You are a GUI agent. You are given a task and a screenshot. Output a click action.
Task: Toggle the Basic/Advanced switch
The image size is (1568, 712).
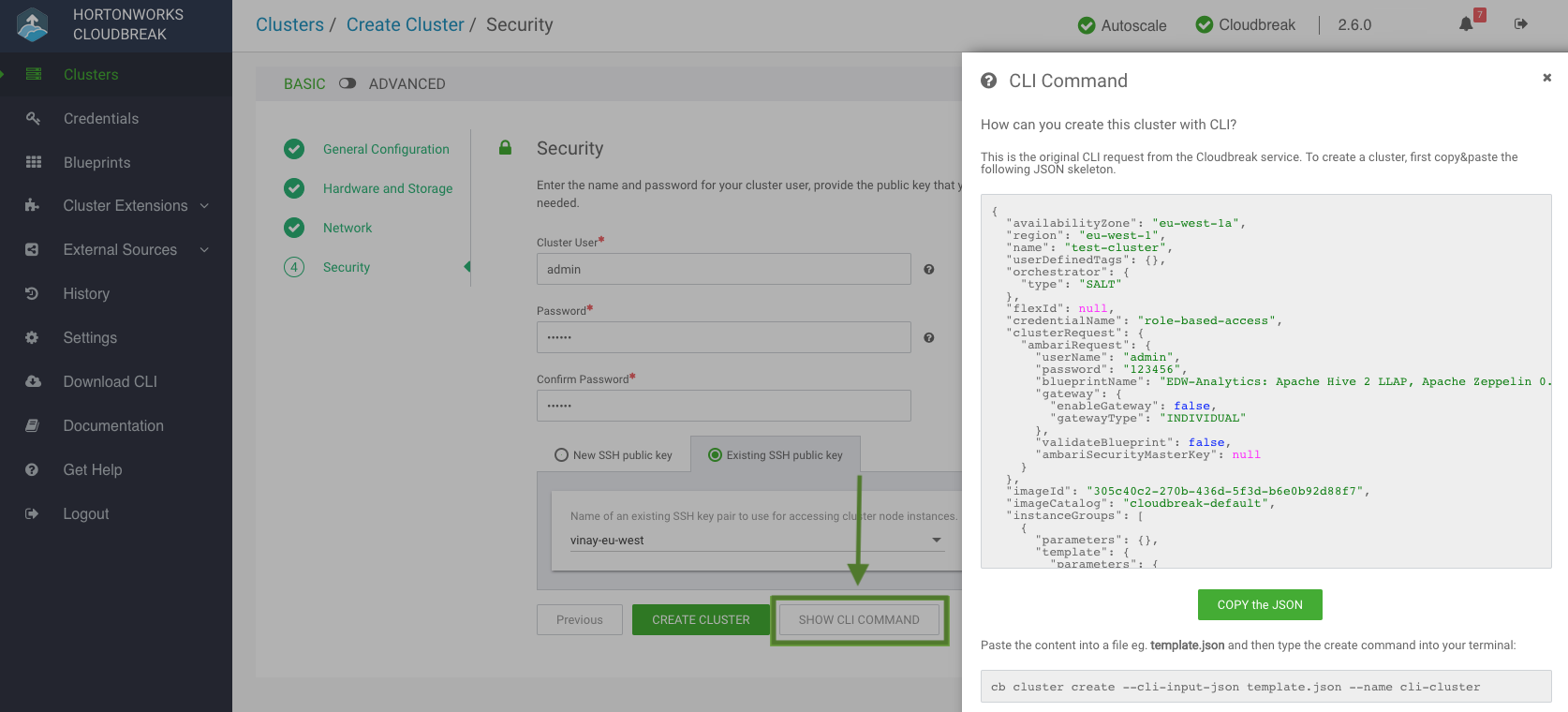click(348, 83)
